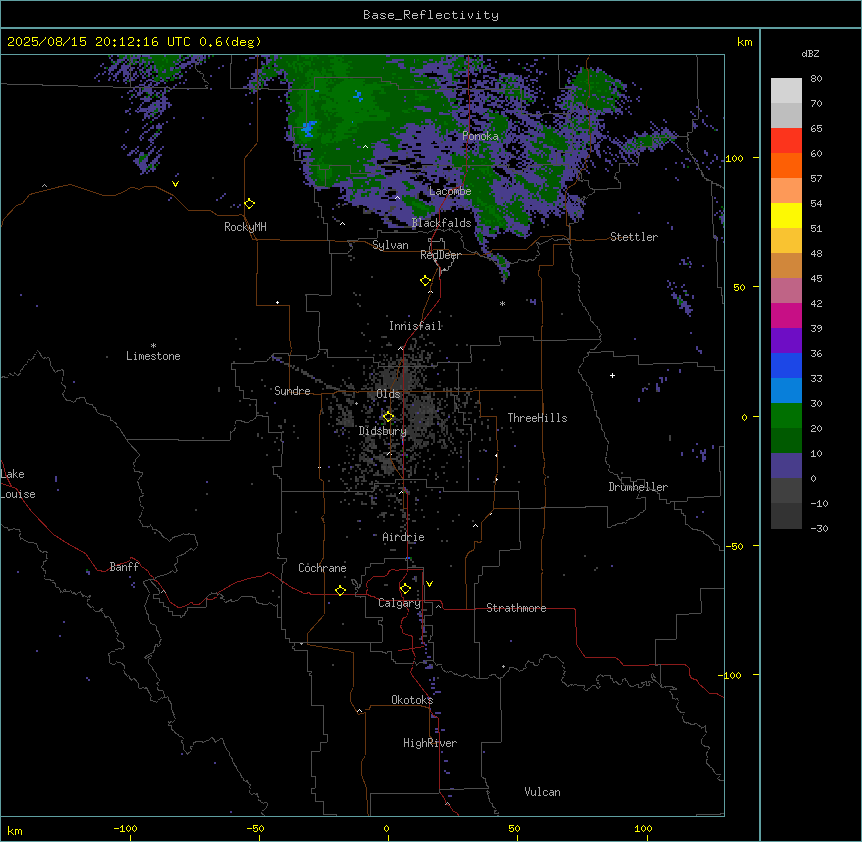Click the yellow V marker northwest of RockyMH
Viewport: 862px width, 842px height.
click(x=175, y=184)
